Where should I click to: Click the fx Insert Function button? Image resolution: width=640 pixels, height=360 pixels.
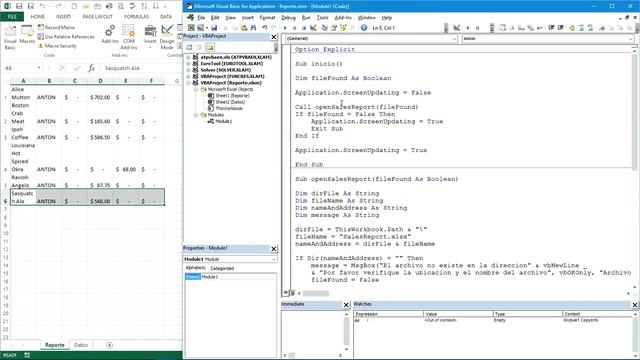91,68
